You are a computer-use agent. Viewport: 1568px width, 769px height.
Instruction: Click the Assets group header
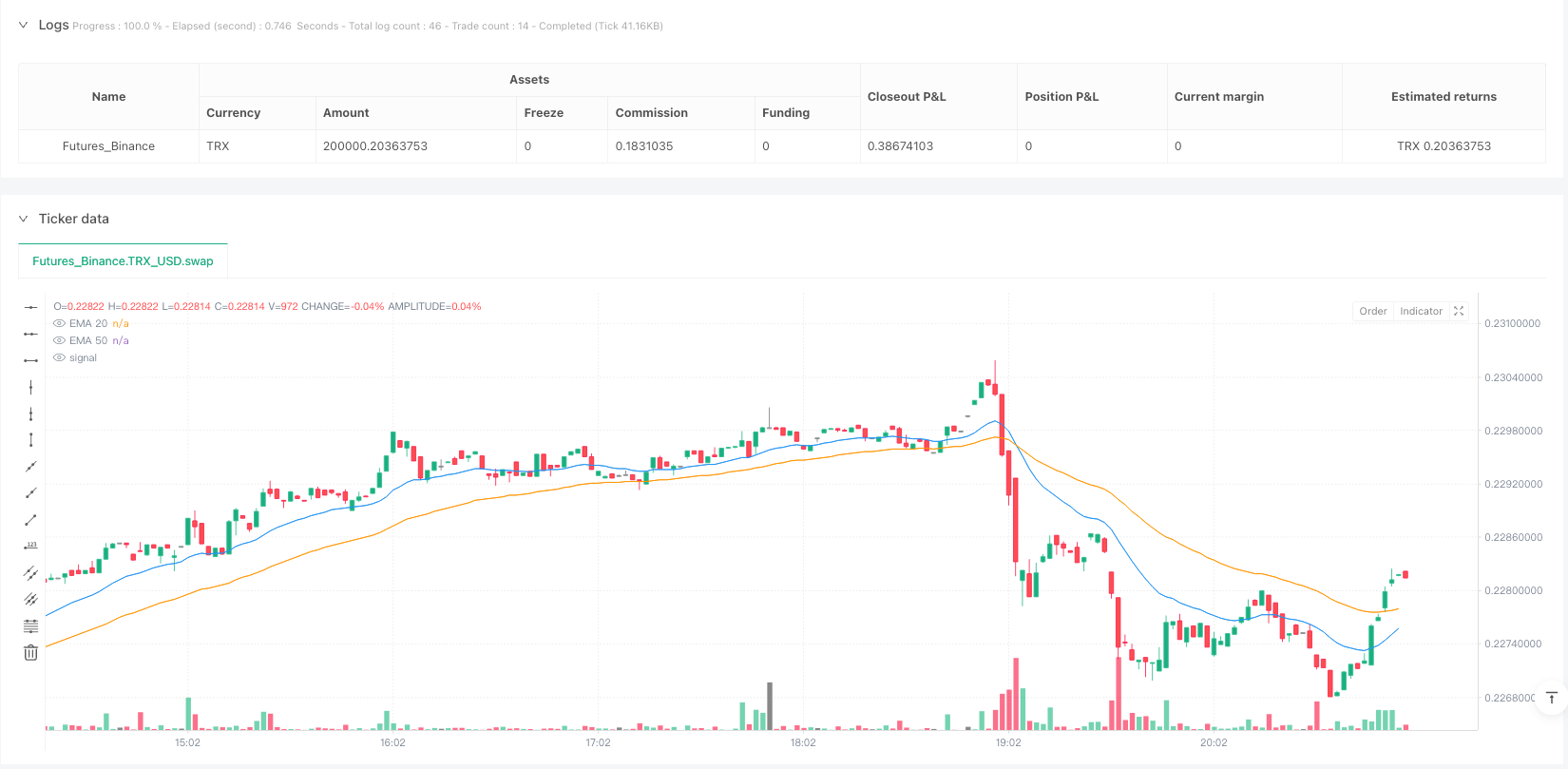click(x=529, y=80)
